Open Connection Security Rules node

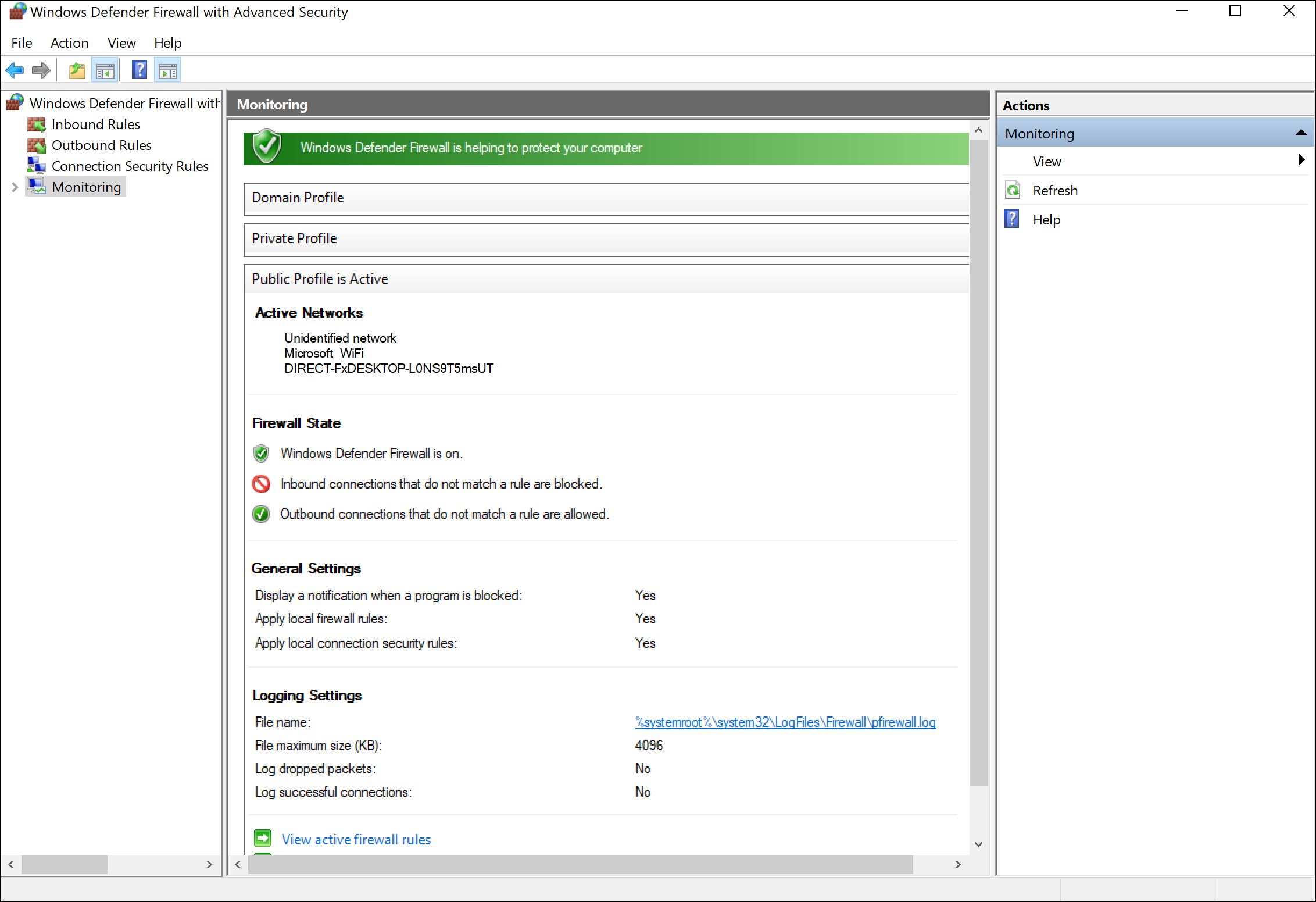130,166
